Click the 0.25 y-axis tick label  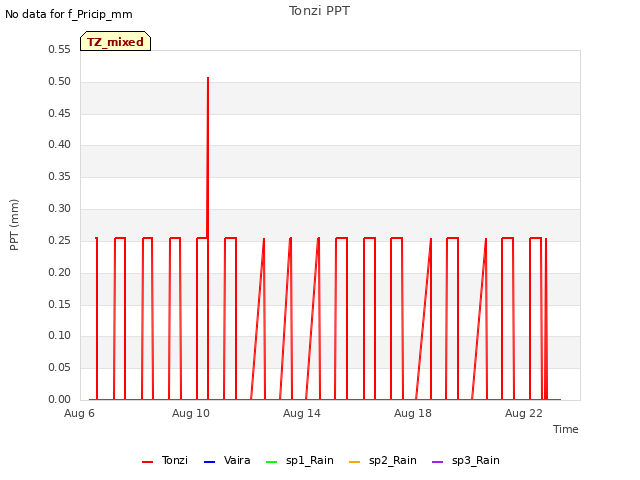[60, 240]
